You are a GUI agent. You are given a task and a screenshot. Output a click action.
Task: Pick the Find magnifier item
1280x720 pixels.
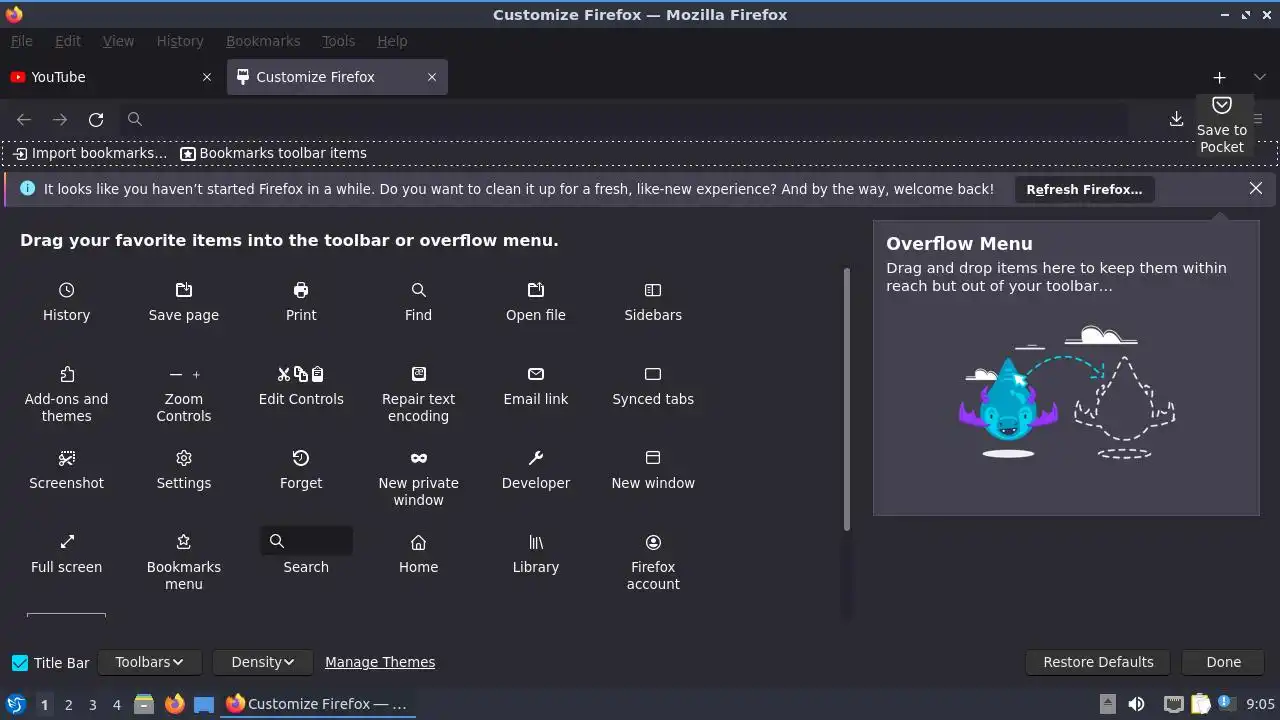(418, 290)
